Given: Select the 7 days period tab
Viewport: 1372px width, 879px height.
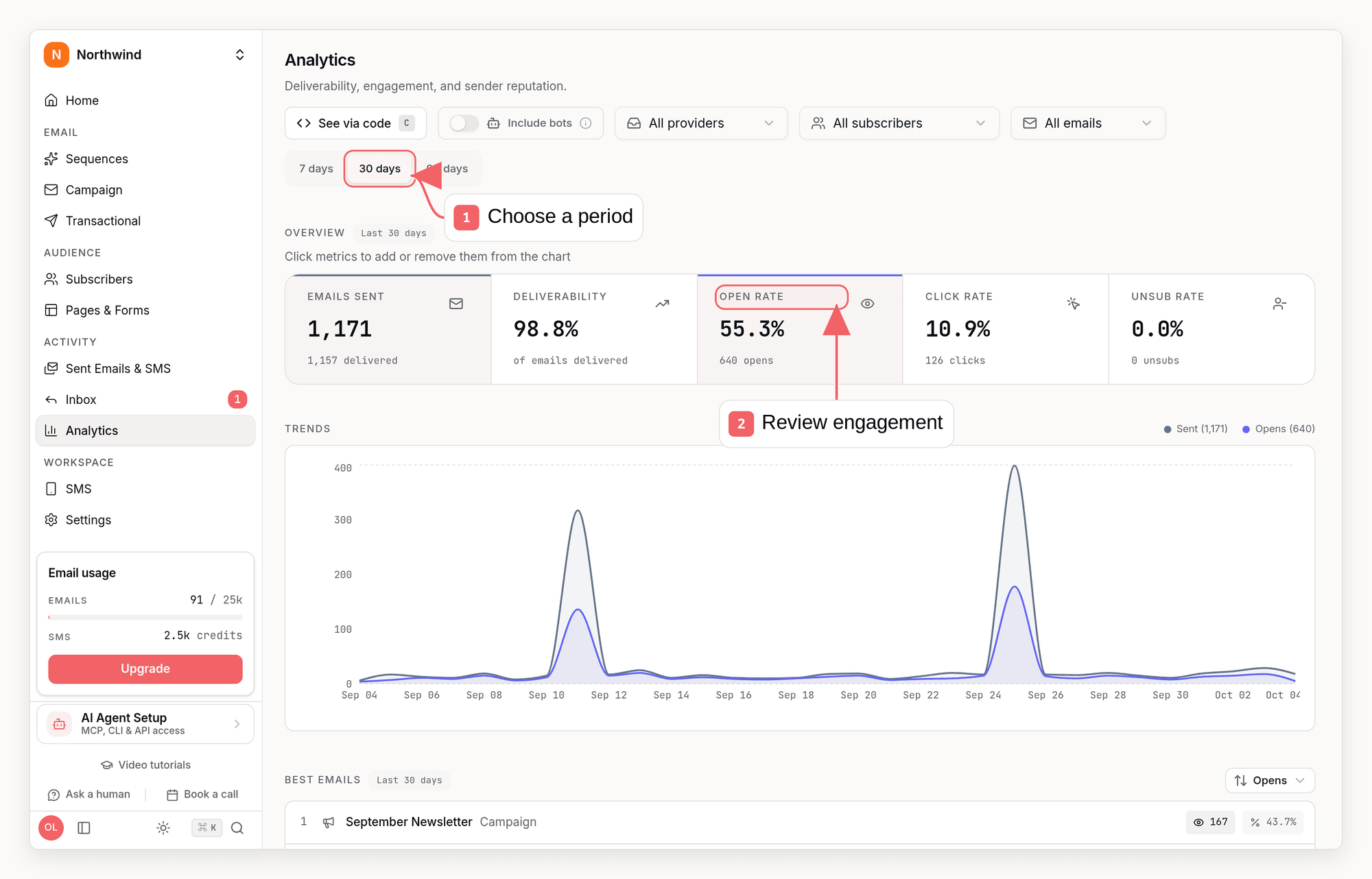Looking at the screenshot, I should pos(316,169).
